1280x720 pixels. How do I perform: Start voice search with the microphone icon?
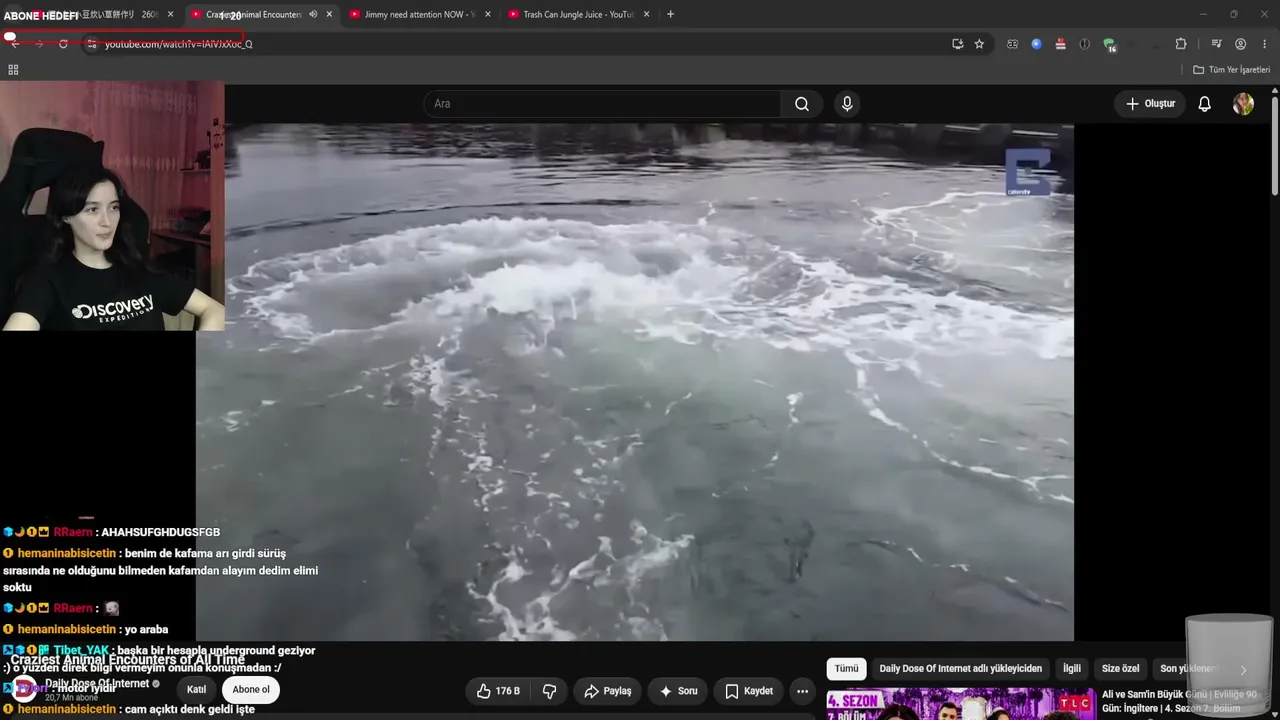pyautogui.click(x=847, y=104)
